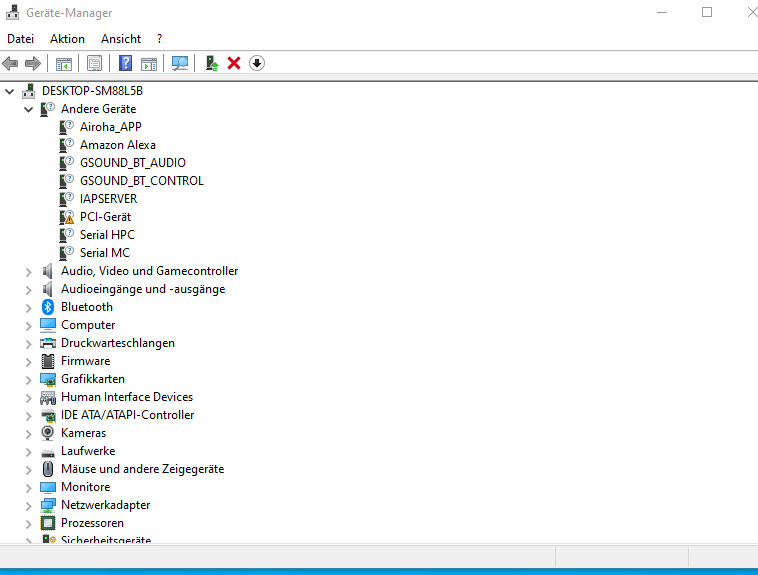The width and height of the screenshot is (758, 575).
Task: Select the Druckwarteschlangen label
Action: [x=118, y=343]
